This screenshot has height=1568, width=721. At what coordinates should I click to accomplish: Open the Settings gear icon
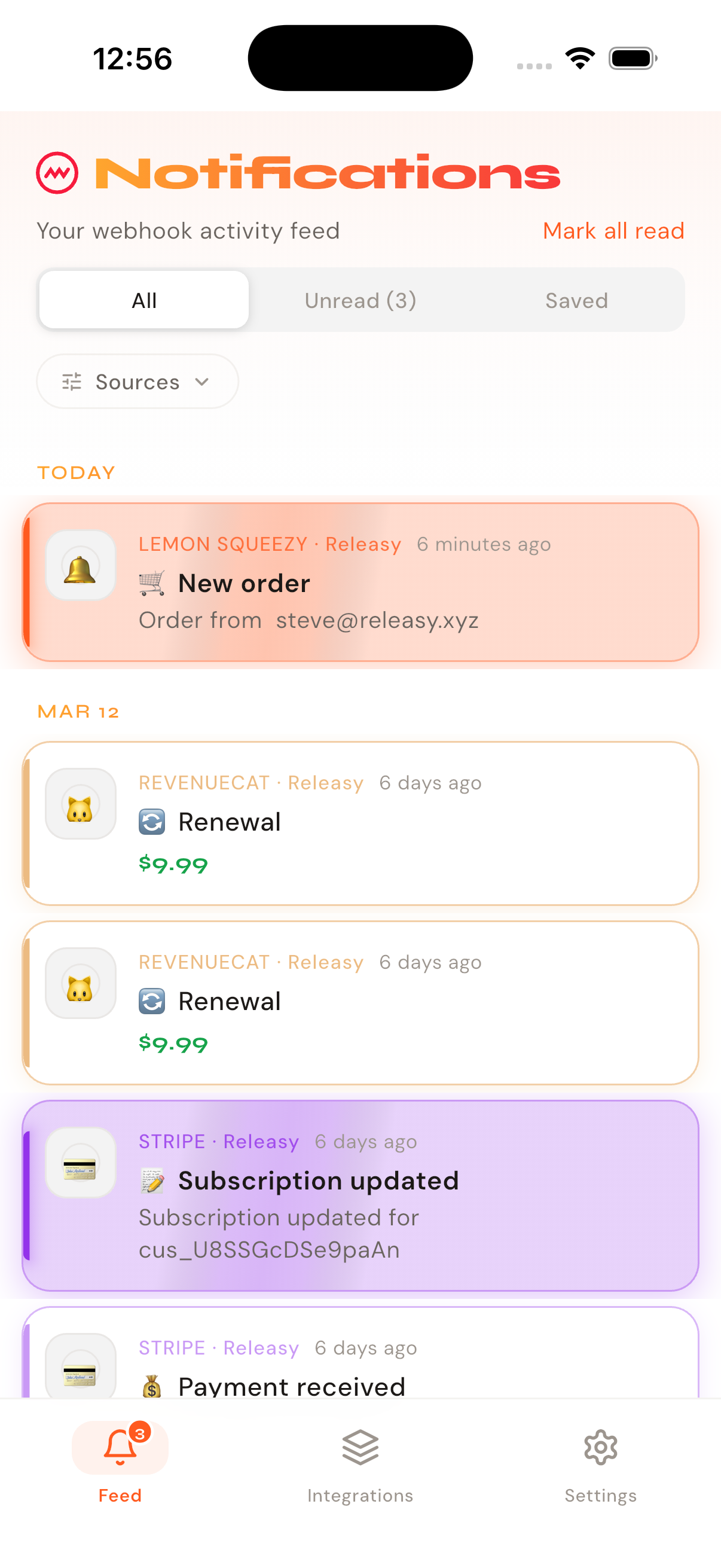[600, 1445]
